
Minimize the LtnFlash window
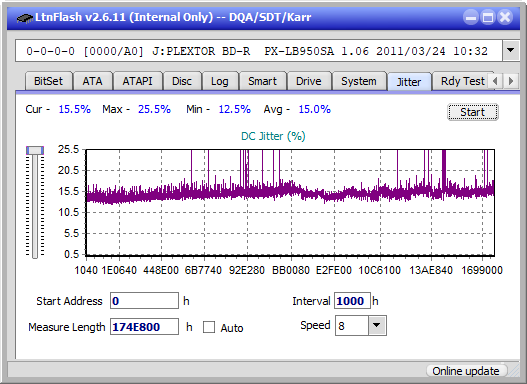471,17
